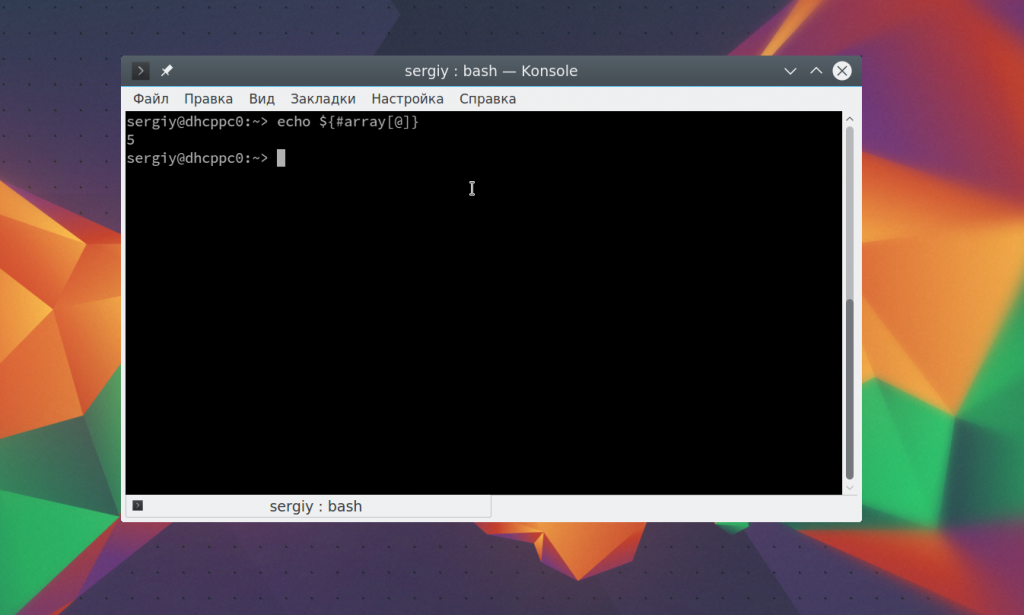Close the Konsole window
This screenshot has width=1024, height=615.
tap(842, 71)
